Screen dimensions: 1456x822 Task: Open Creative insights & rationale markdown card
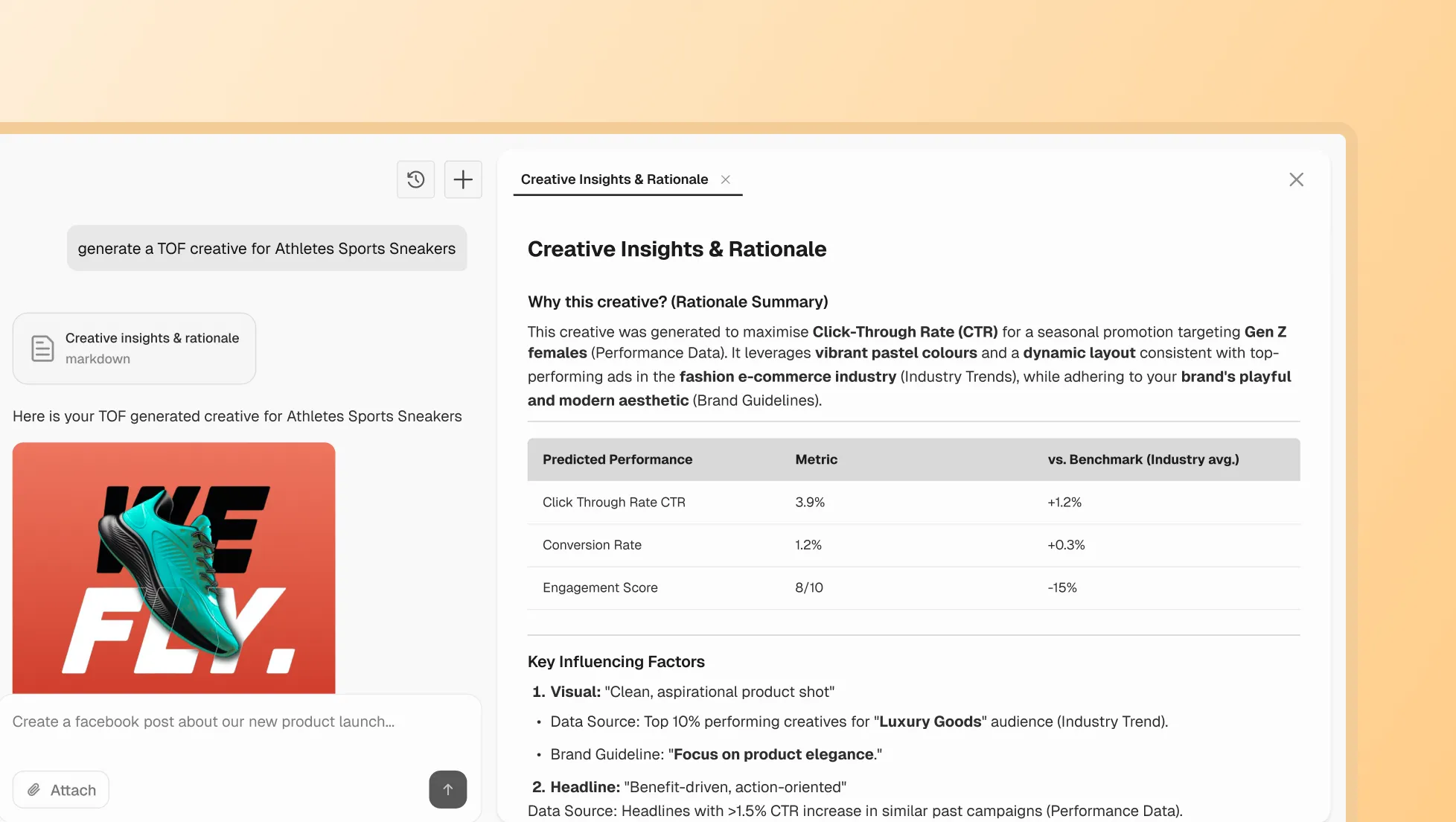tap(134, 348)
